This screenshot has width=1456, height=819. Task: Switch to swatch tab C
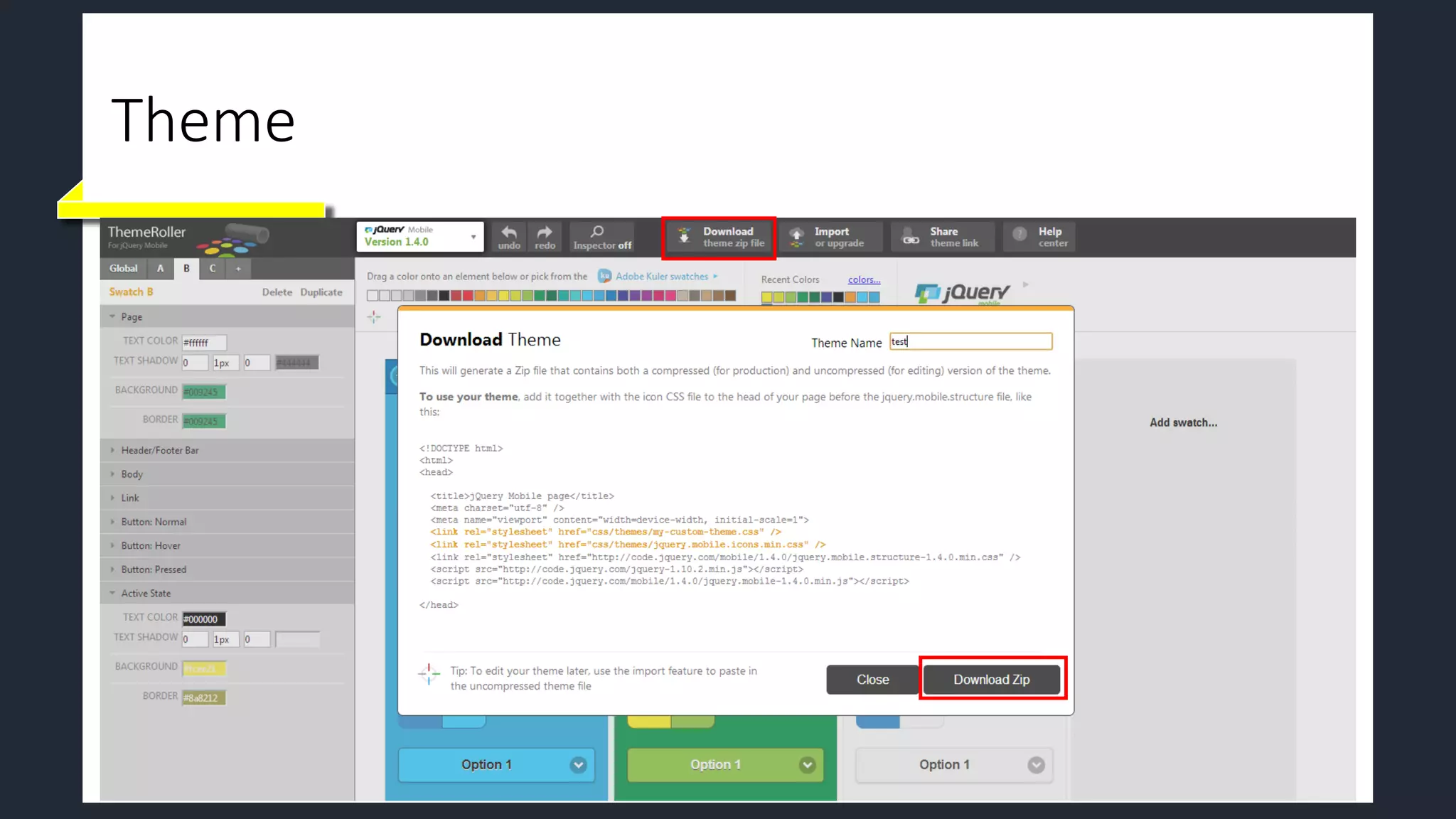pos(212,269)
